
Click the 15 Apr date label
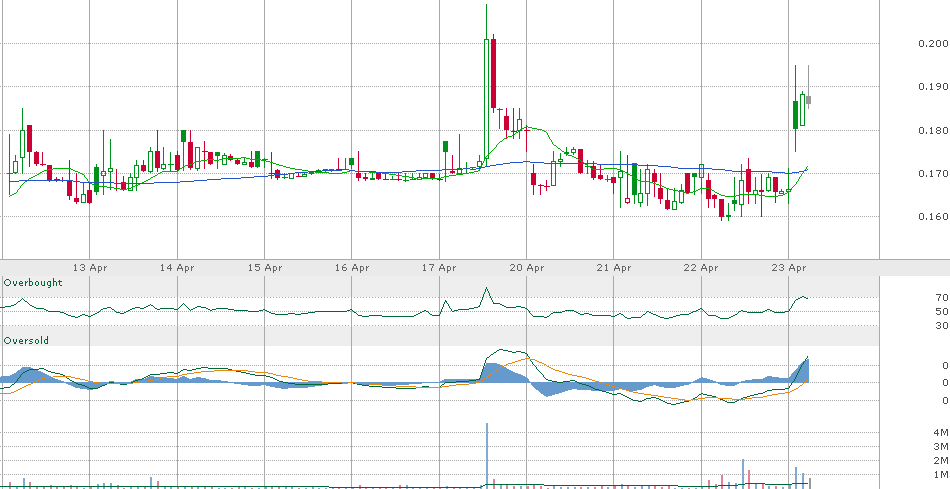[x=264, y=267]
